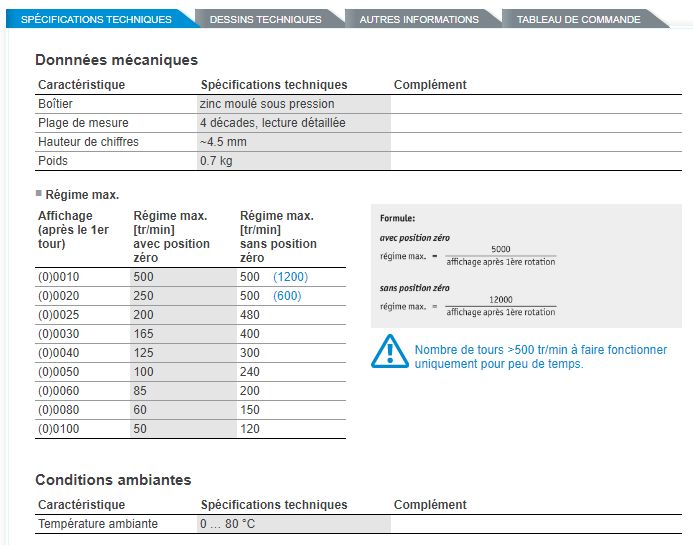Click the '0.7 kg' weight value
Image resolution: width=693 pixels, height=545 pixels.
pyautogui.click(x=216, y=161)
